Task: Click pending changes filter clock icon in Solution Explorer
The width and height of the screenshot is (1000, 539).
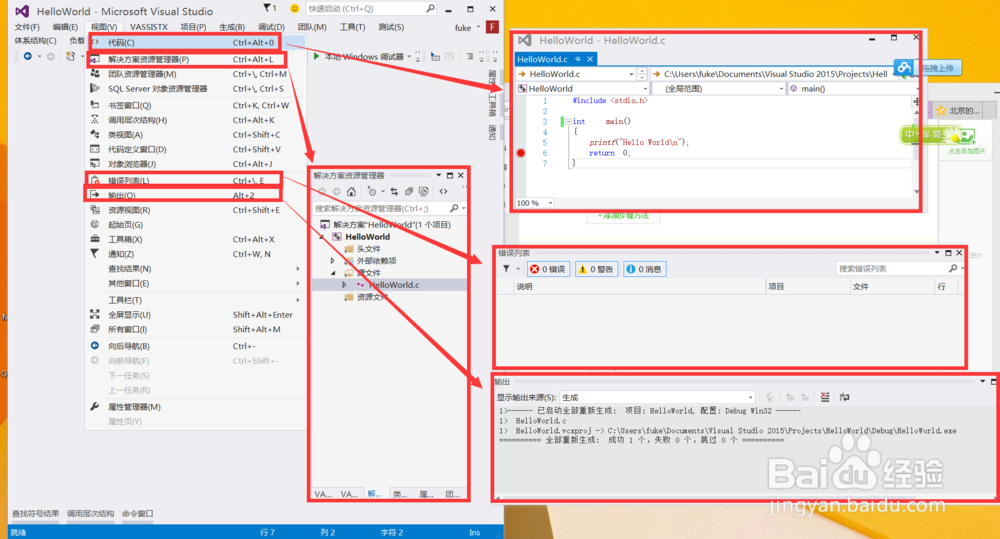Action: [372, 191]
